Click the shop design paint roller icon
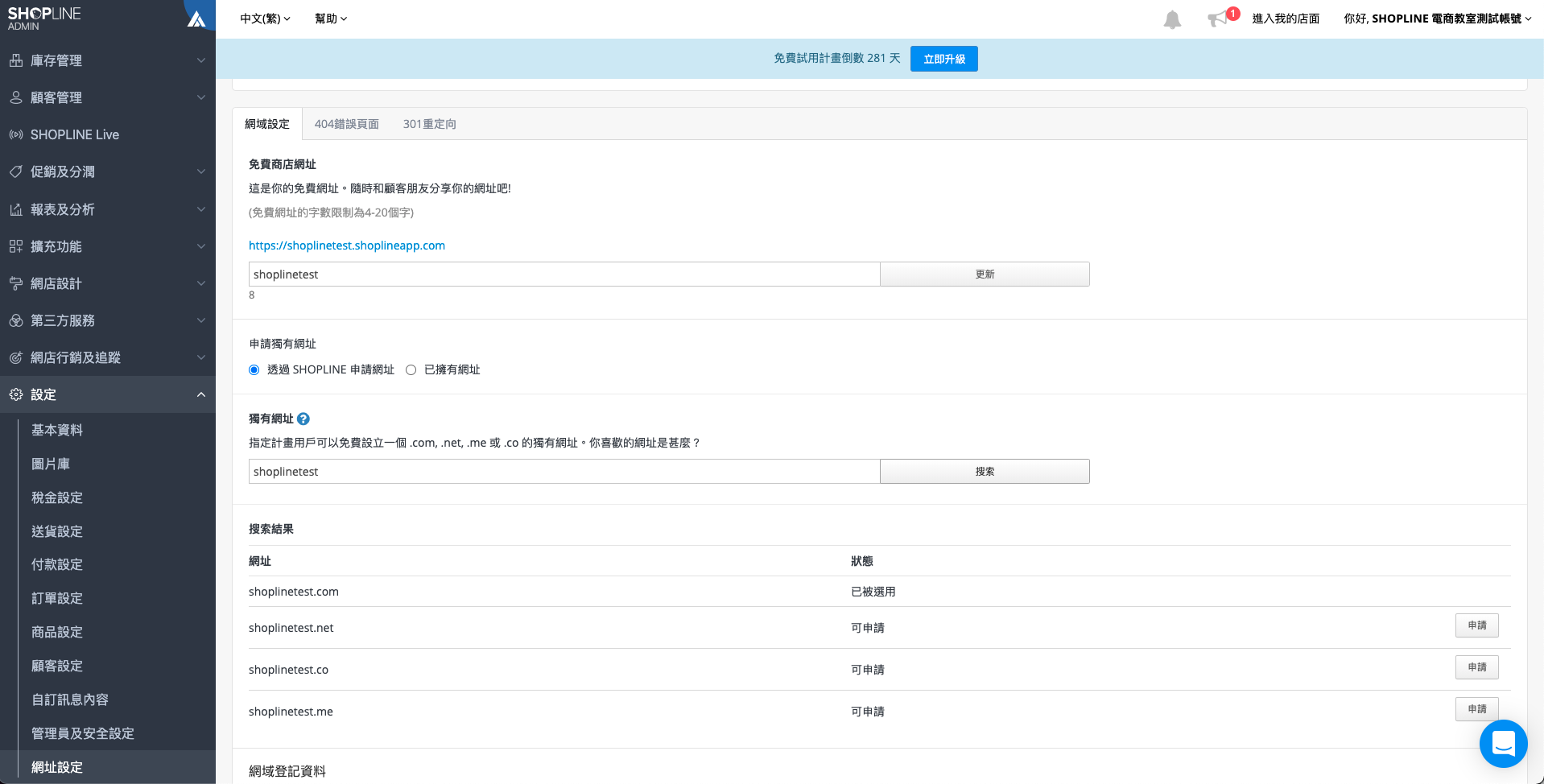Screen dimensions: 1544x784 pos(16,283)
